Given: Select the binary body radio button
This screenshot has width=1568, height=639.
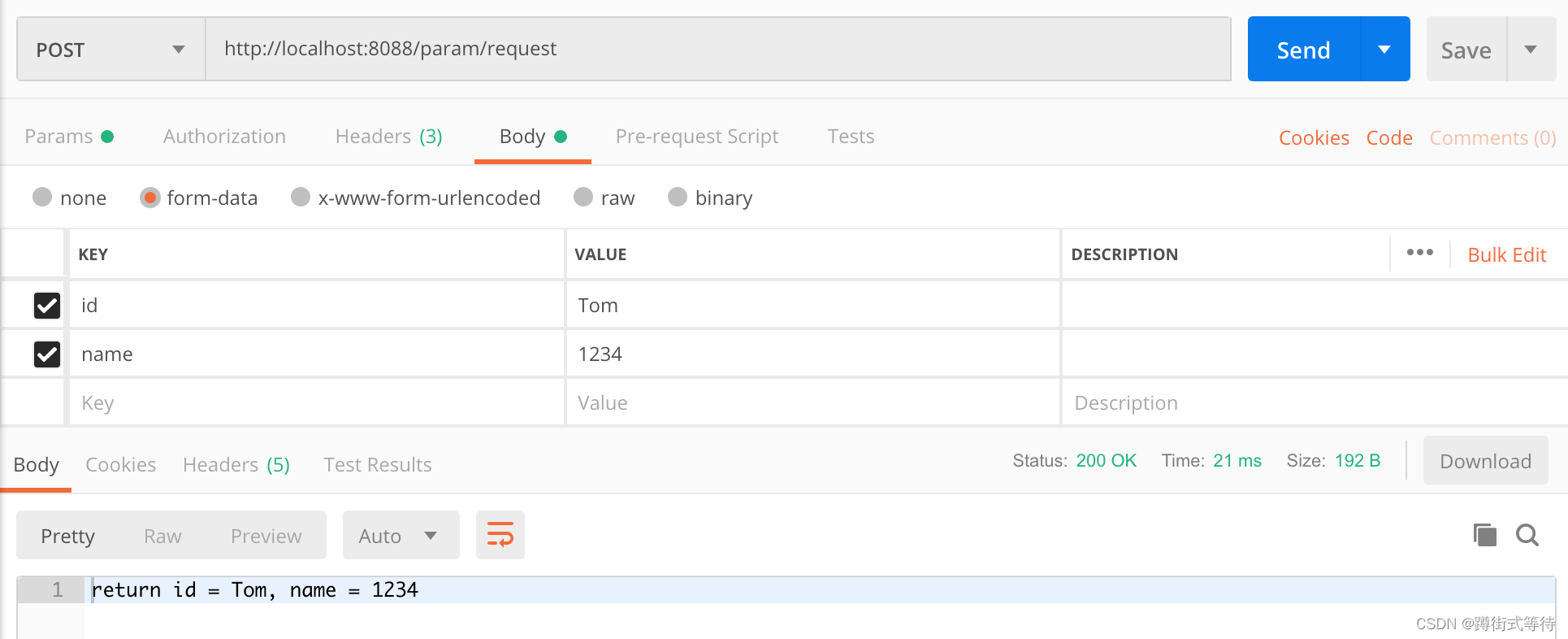Looking at the screenshot, I should (678, 197).
